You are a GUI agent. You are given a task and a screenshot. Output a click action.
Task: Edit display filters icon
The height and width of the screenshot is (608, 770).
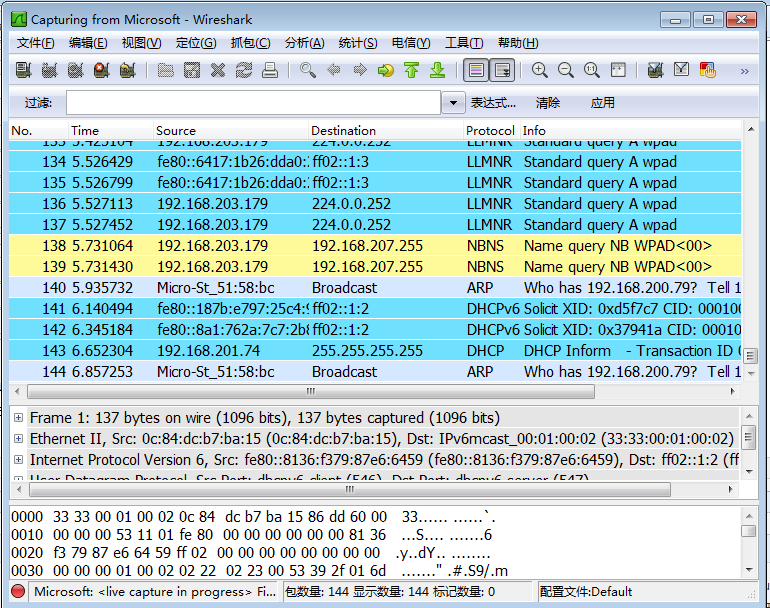681,70
